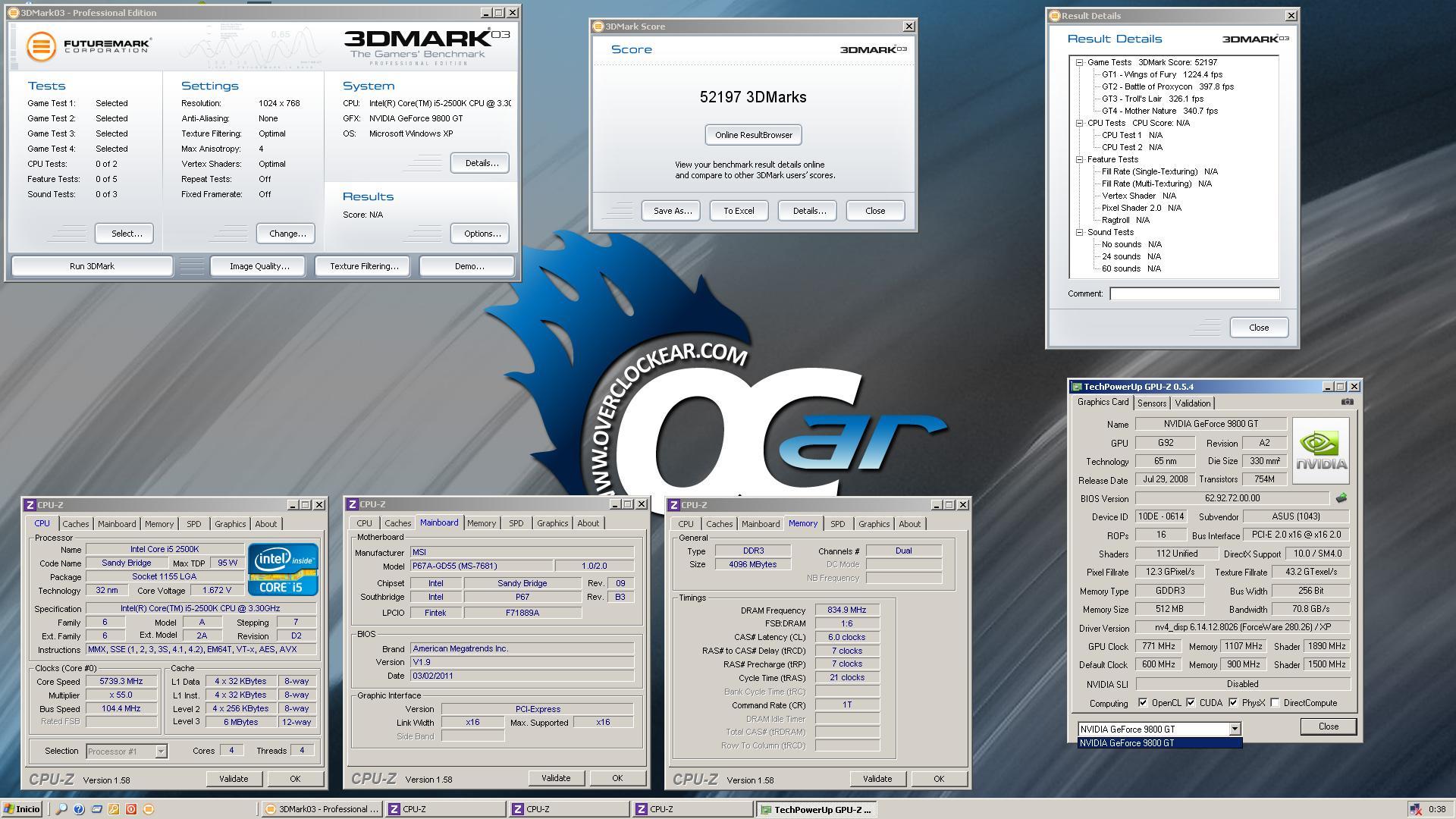
Task: Switch to TechPowerUp GPU-Z taskbar item
Action: tap(815, 809)
